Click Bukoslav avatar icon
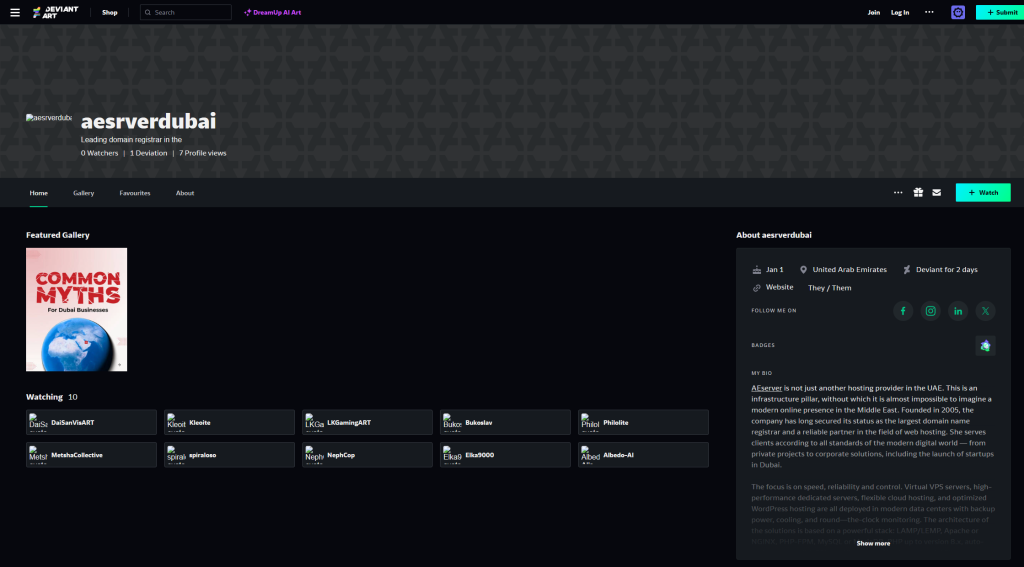 click(452, 423)
